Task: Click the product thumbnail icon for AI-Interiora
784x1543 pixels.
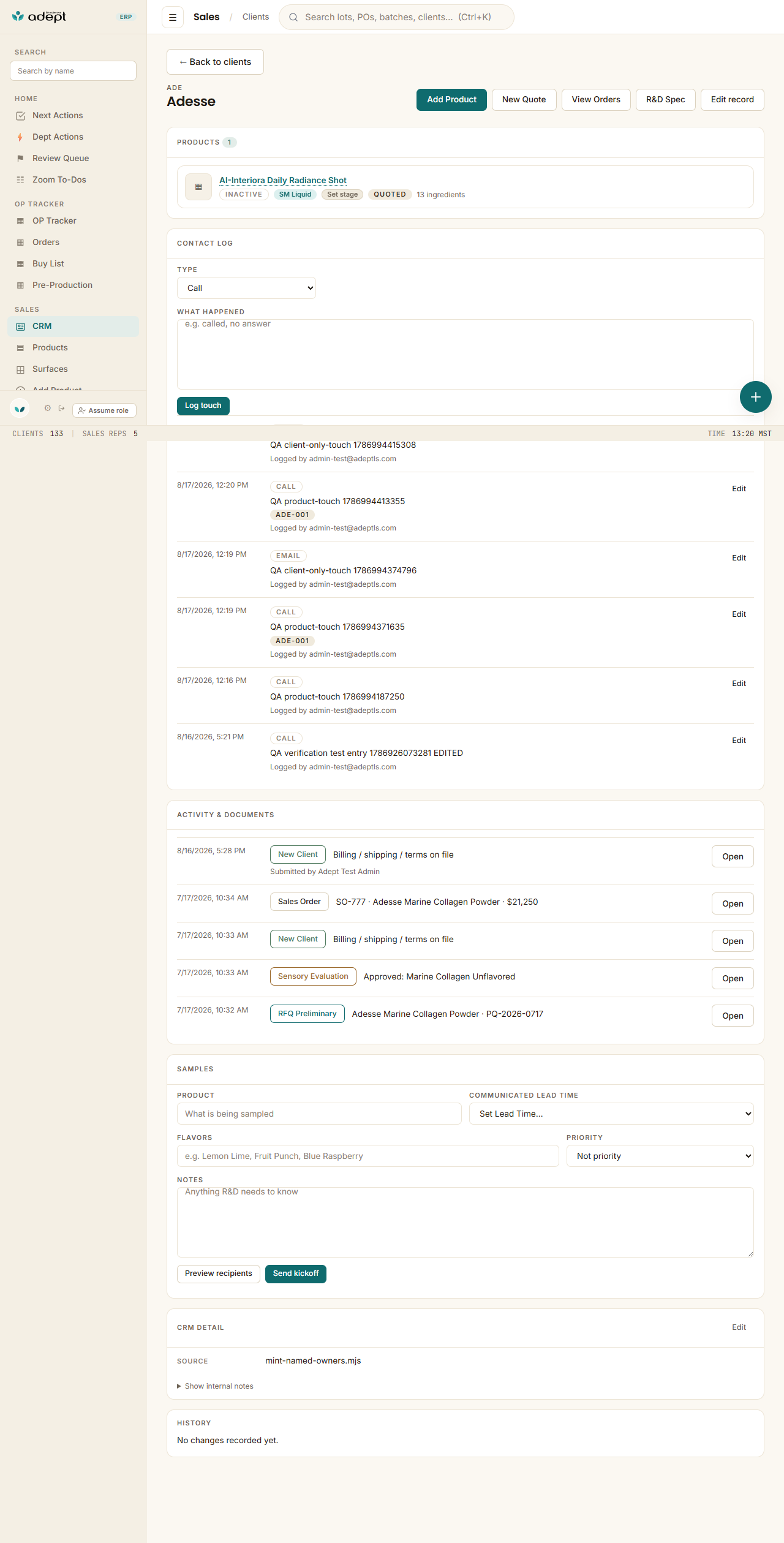Action: pos(198,187)
